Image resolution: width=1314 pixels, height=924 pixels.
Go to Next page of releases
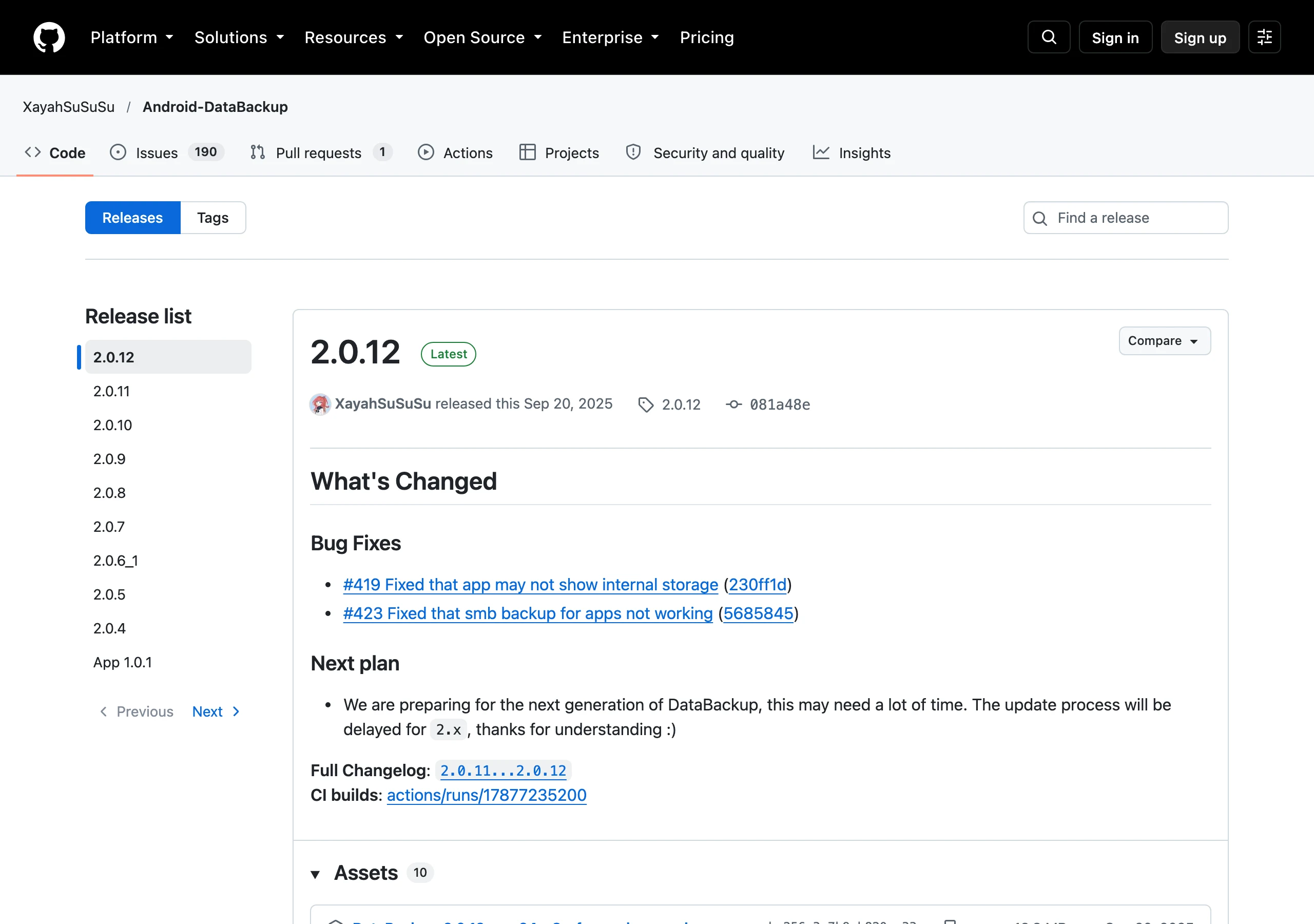click(216, 711)
